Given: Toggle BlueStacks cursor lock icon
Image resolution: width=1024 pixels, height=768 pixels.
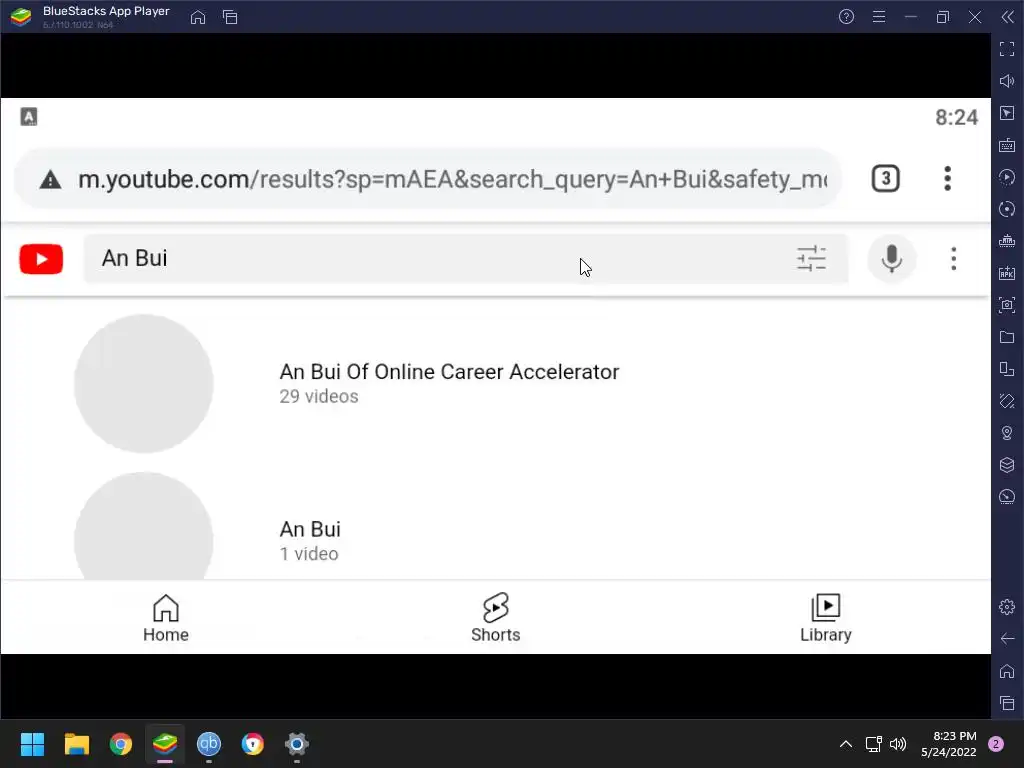Looking at the screenshot, I should click(x=1007, y=113).
